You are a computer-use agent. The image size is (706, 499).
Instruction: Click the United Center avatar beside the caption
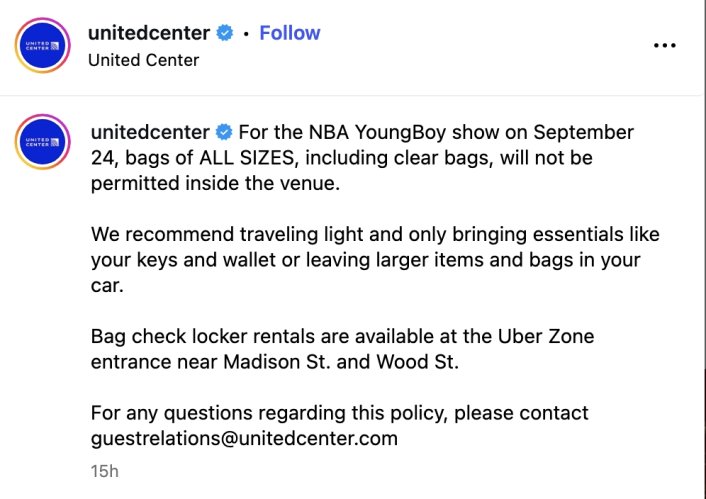click(x=43, y=142)
